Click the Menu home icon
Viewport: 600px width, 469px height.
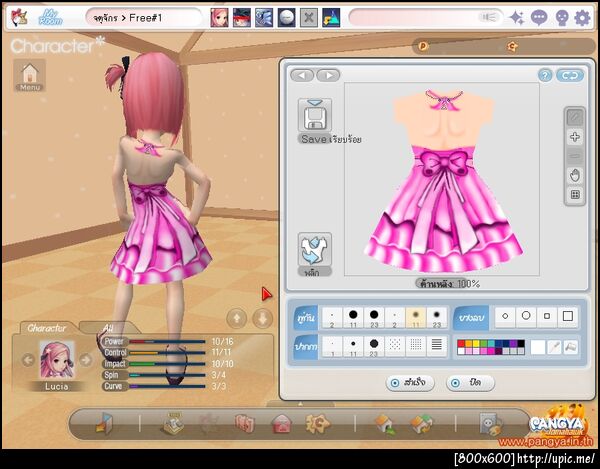30,75
